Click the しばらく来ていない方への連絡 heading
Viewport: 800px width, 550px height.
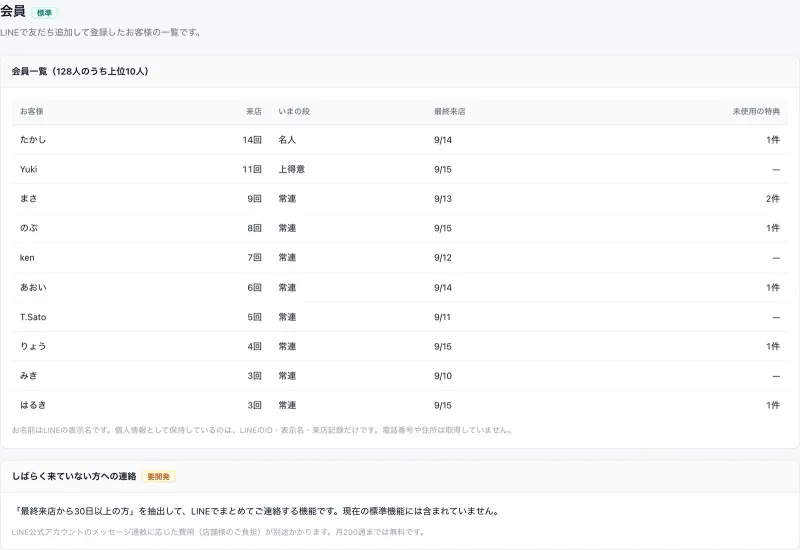click(74, 477)
